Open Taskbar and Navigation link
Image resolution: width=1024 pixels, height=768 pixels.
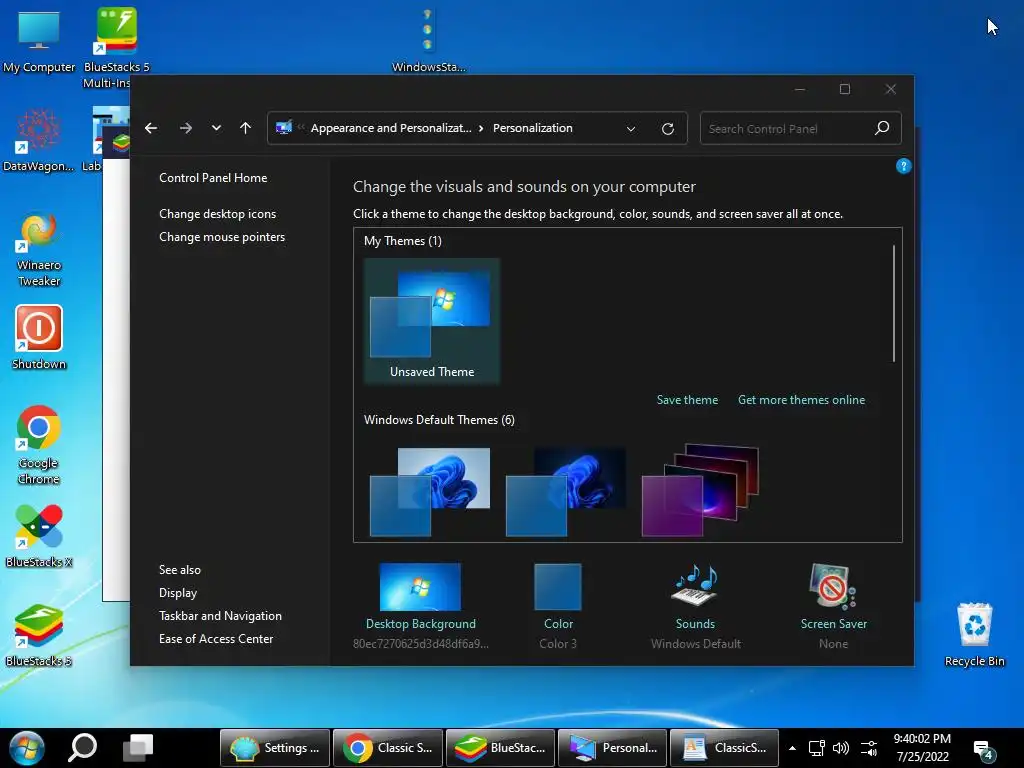220,615
